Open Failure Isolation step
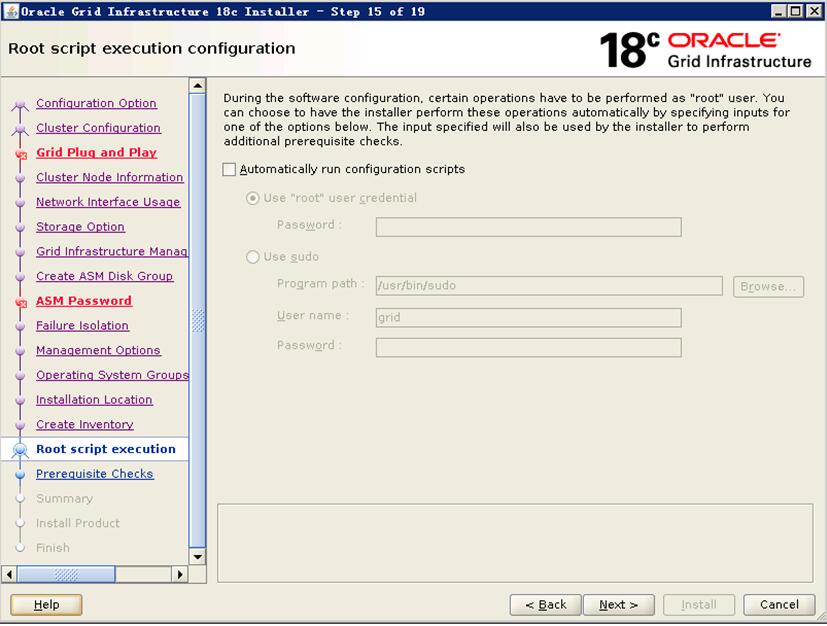The width and height of the screenshot is (827, 626). click(82, 326)
